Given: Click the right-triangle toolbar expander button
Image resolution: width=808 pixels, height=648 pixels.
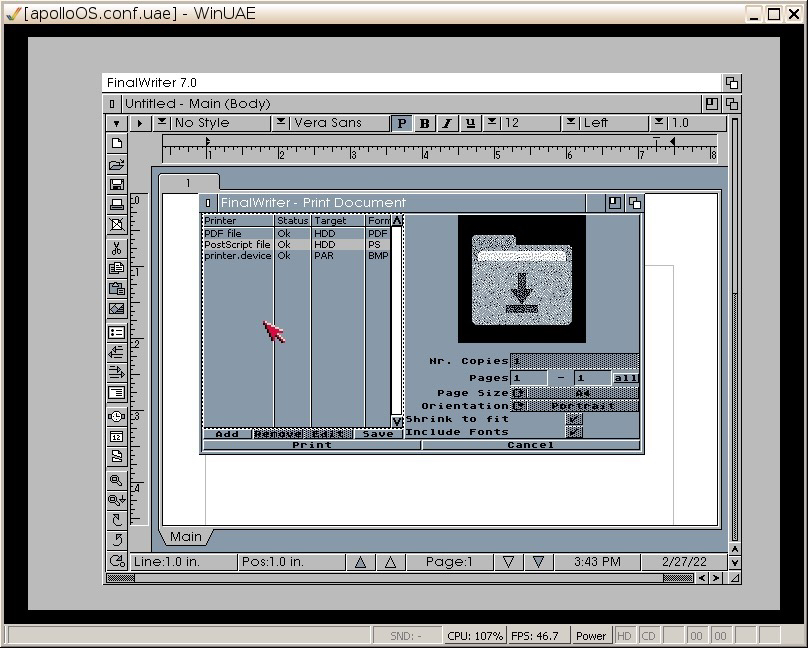Looking at the screenshot, I should tap(140, 123).
